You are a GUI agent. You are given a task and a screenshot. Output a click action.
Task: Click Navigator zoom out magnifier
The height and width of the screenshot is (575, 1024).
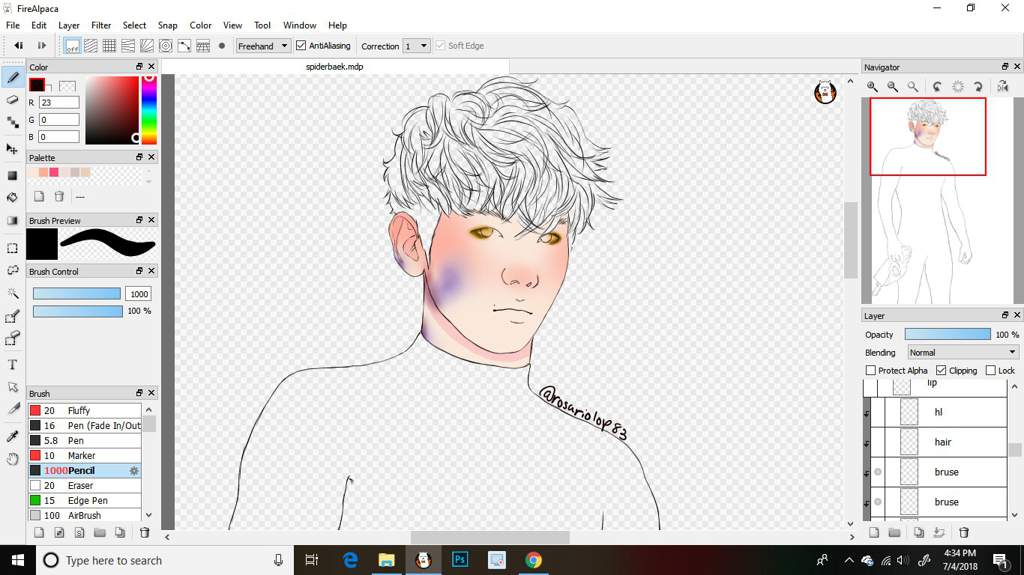(x=892, y=86)
